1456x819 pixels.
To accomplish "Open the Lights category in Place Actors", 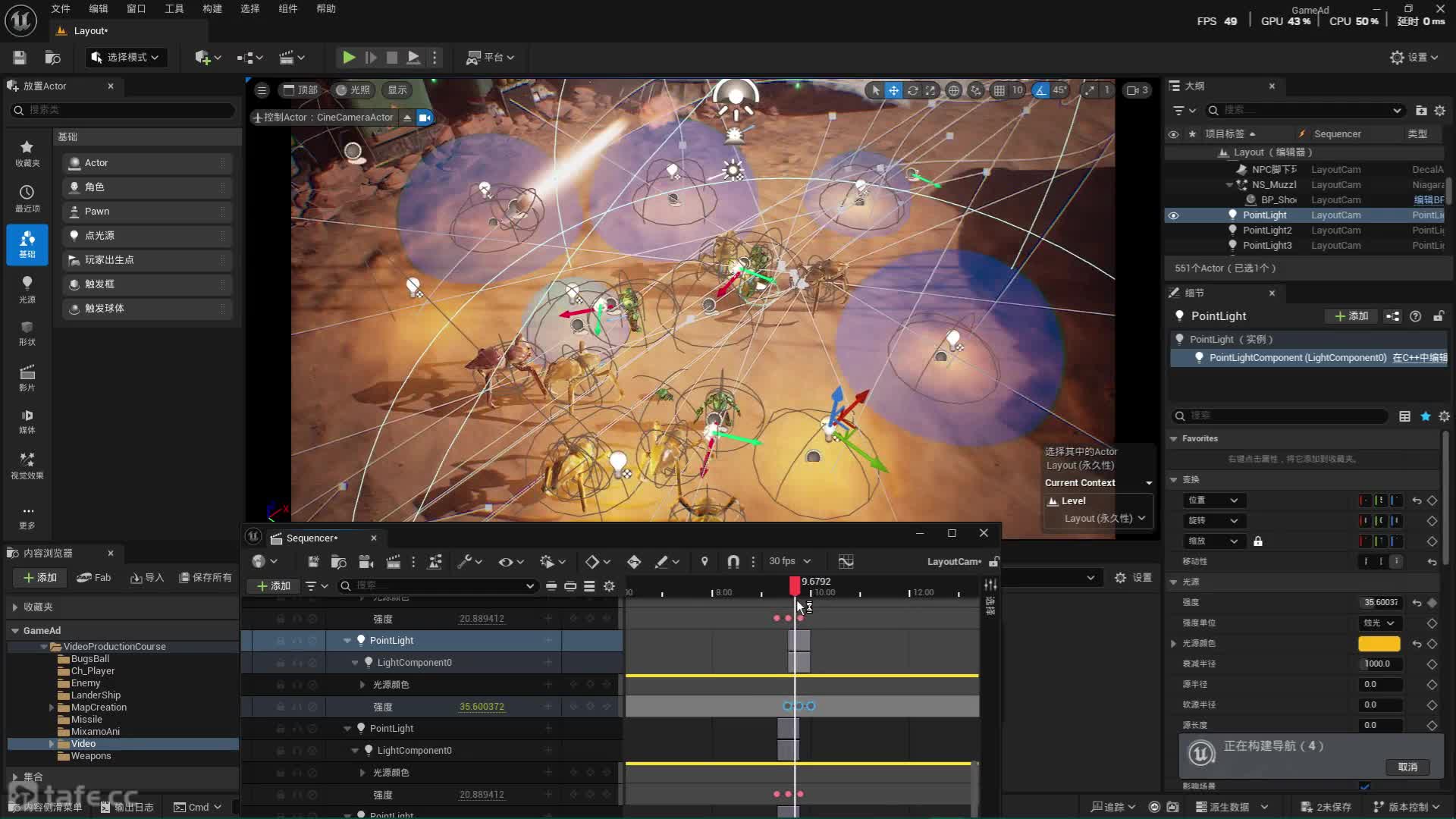I will 27,288.
